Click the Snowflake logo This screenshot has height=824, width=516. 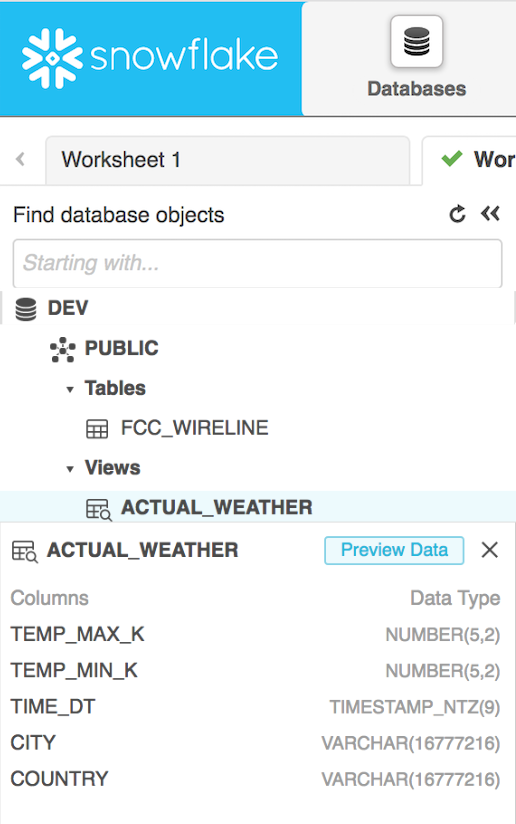tap(150, 58)
